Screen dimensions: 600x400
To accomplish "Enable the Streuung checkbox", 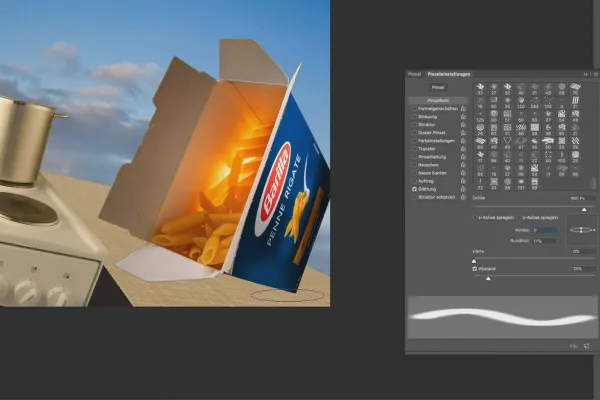I will coord(414,117).
